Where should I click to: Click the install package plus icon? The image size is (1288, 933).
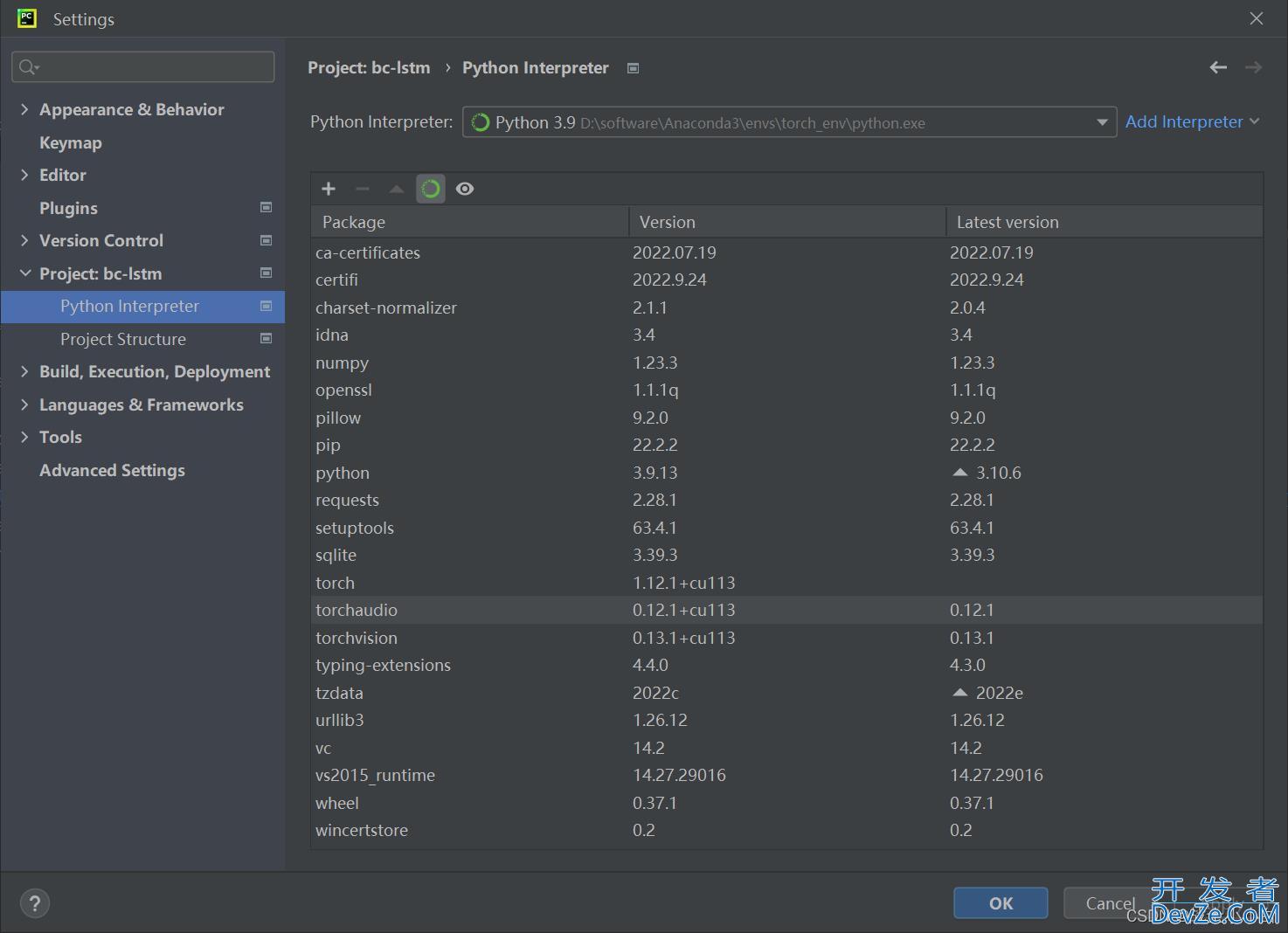point(329,189)
